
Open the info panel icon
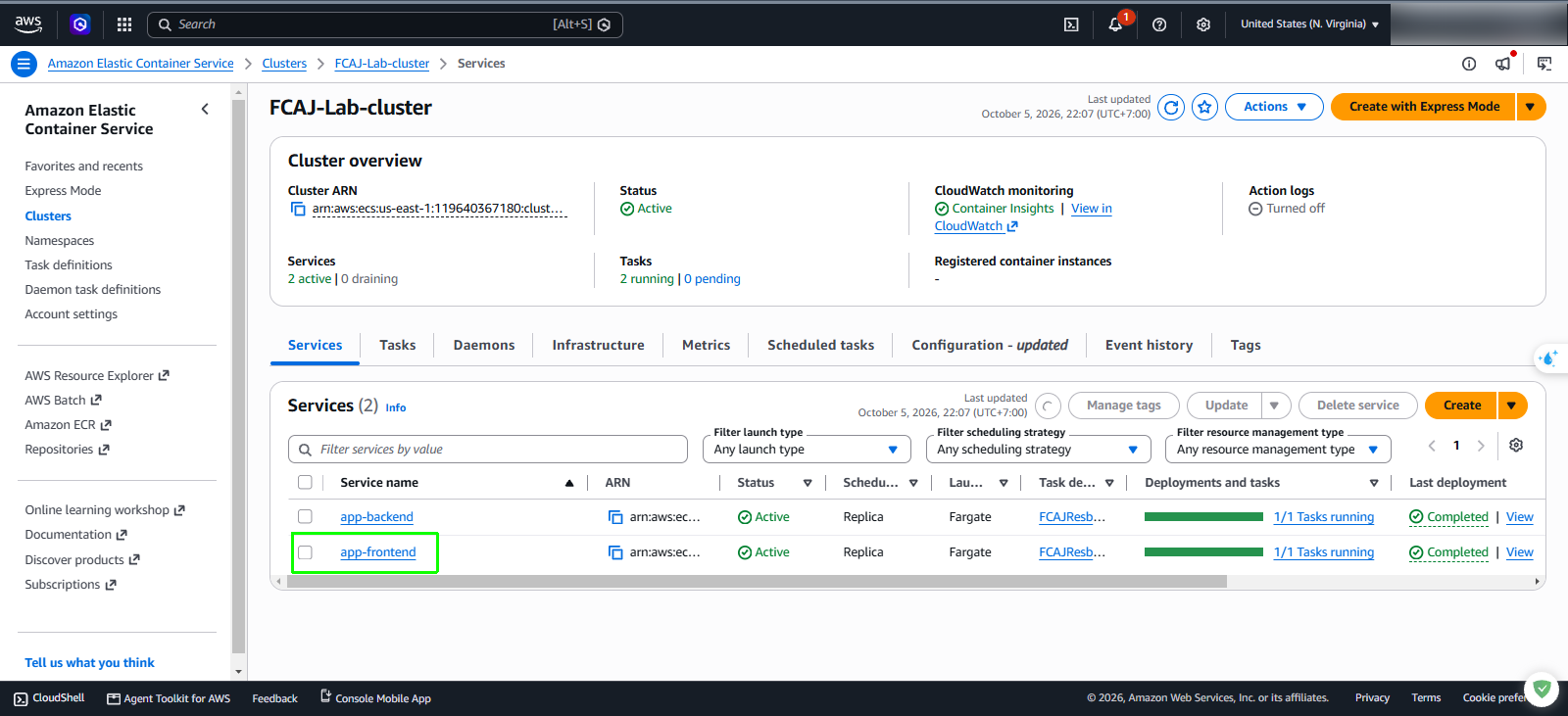click(x=1468, y=64)
